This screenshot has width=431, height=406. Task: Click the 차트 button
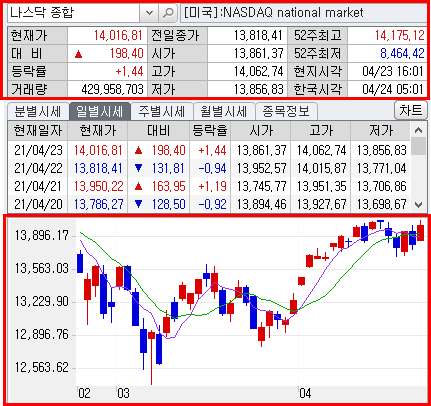tap(411, 110)
